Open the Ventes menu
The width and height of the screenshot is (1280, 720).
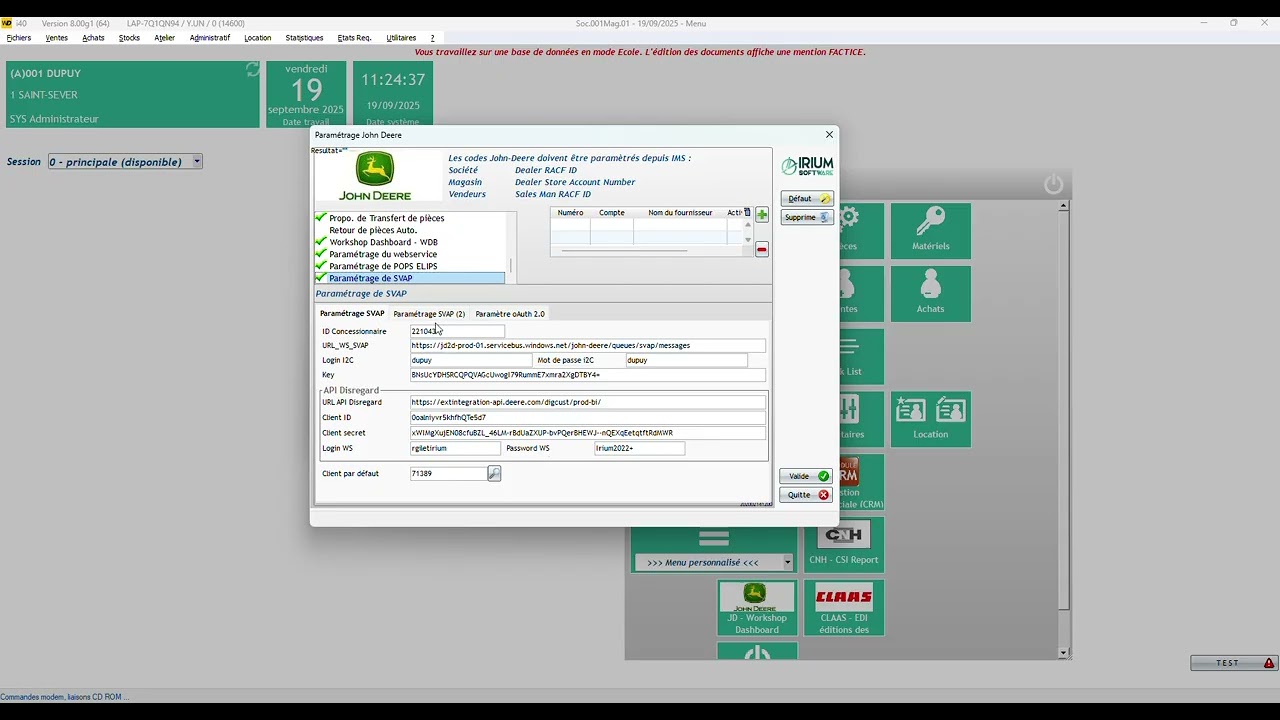tap(57, 38)
